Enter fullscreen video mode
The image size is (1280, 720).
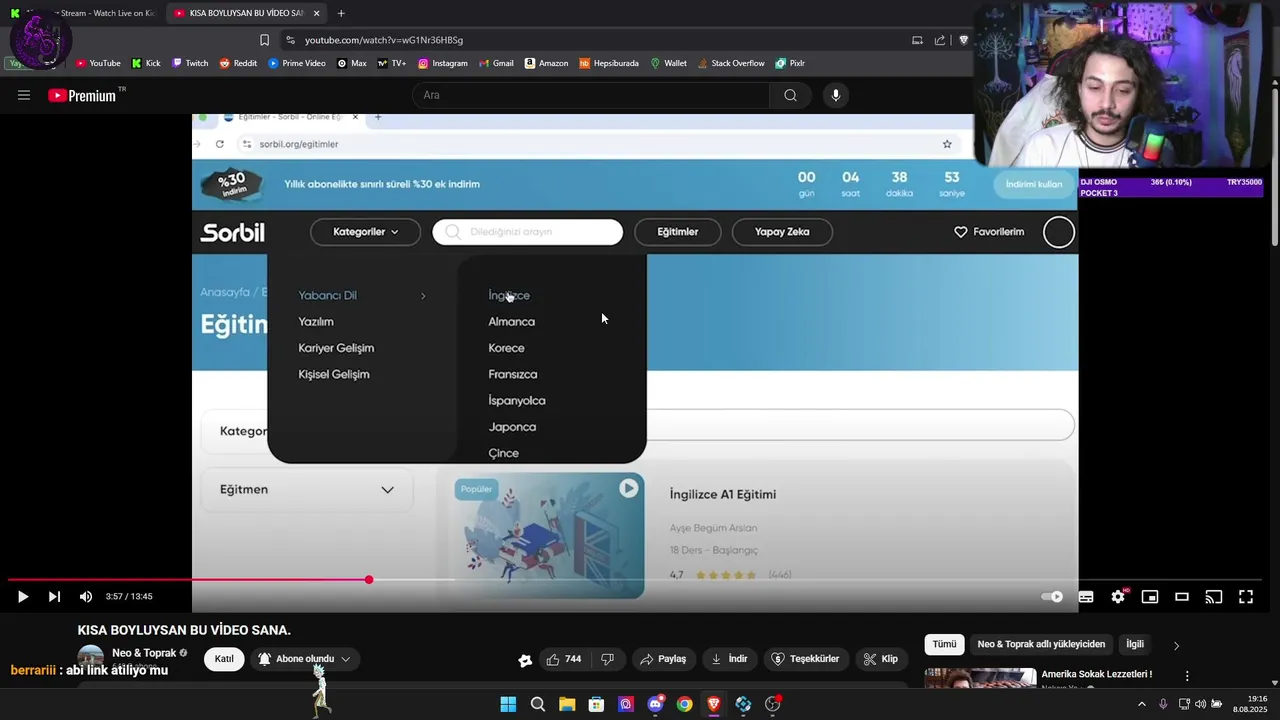click(x=1246, y=597)
